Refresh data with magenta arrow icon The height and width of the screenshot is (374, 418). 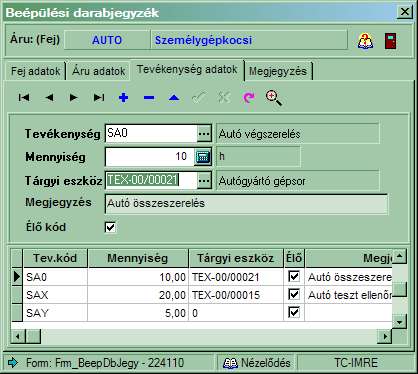pyautogui.click(x=249, y=98)
